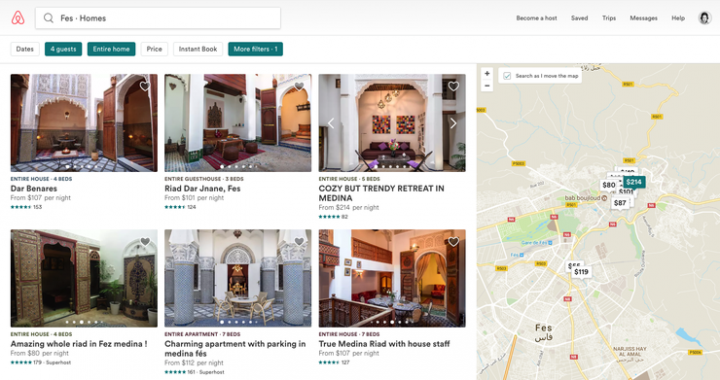Open Amazing whole riad in Fez medina
Image resolution: width=720 pixels, height=380 pixels.
coord(79,344)
